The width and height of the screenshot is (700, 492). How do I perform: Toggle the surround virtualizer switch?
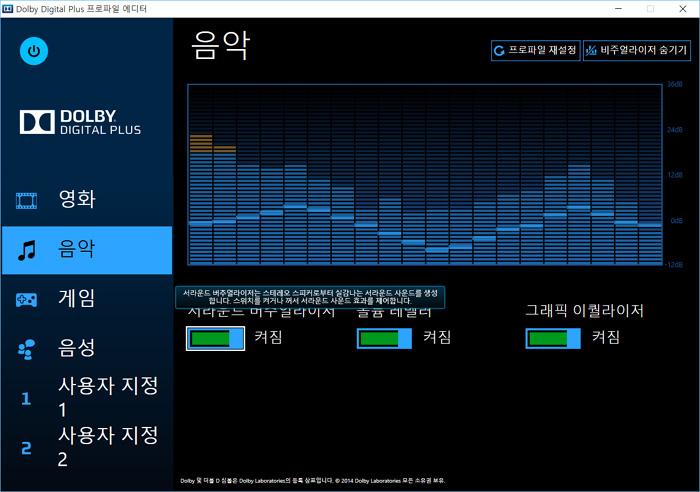coord(215,338)
